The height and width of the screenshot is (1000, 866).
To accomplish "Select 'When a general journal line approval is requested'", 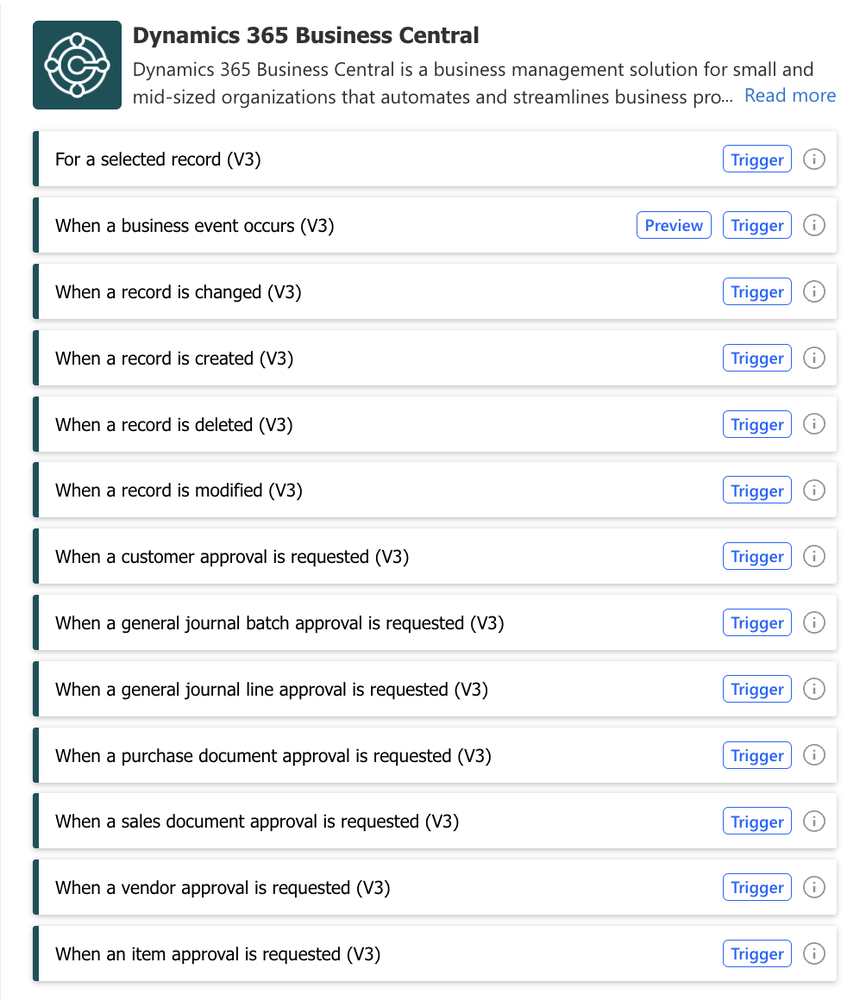I will click(x=435, y=689).
